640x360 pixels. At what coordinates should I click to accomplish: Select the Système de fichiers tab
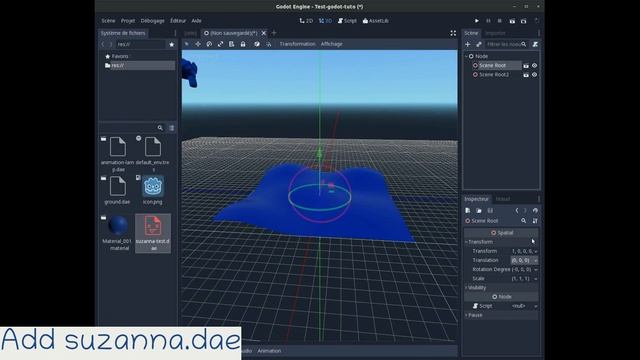pyautogui.click(x=123, y=33)
